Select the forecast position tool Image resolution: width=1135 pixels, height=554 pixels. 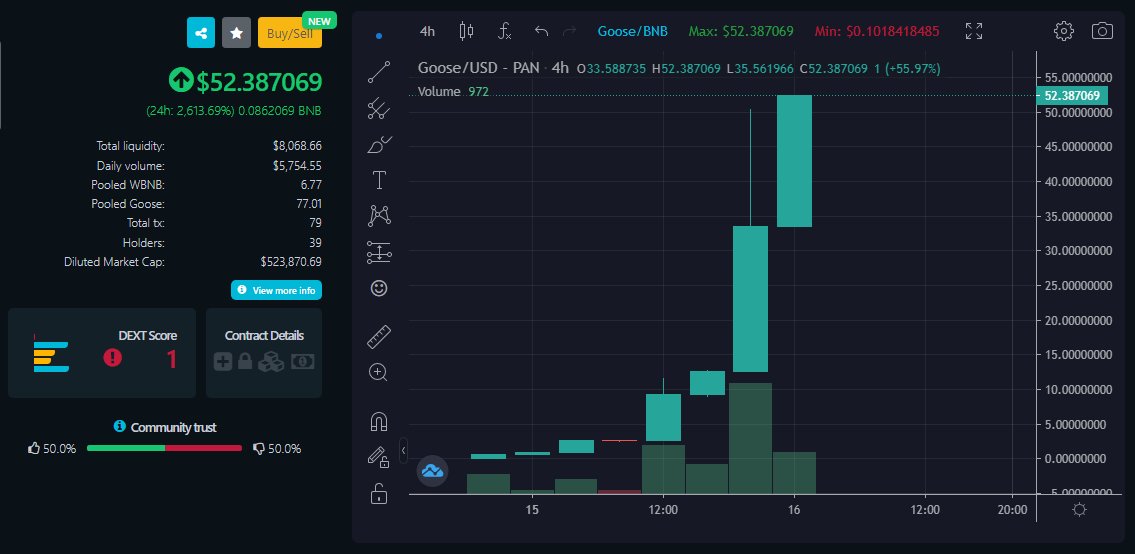pyautogui.click(x=379, y=252)
